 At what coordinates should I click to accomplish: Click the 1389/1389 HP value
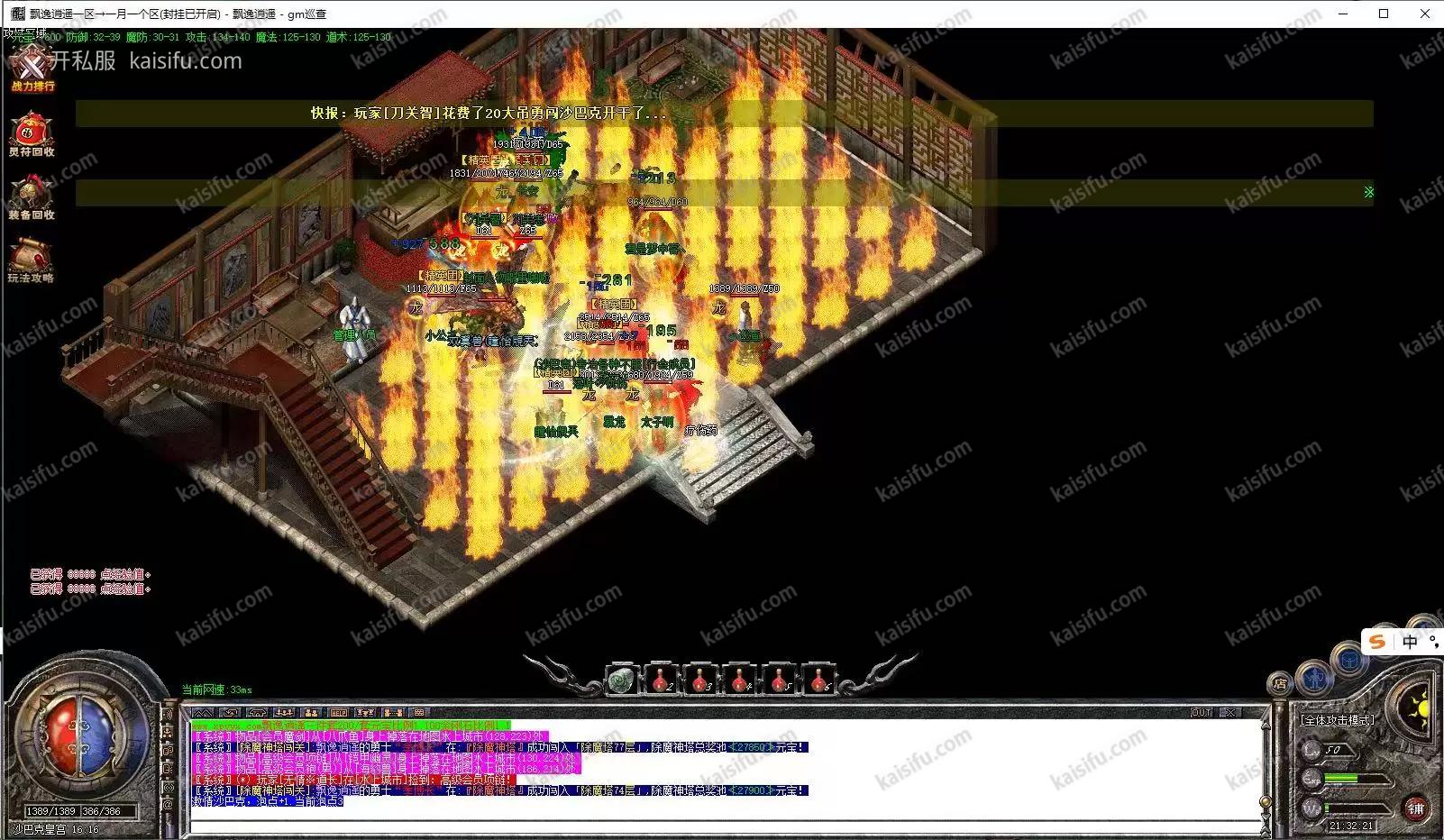[x=50, y=812]
